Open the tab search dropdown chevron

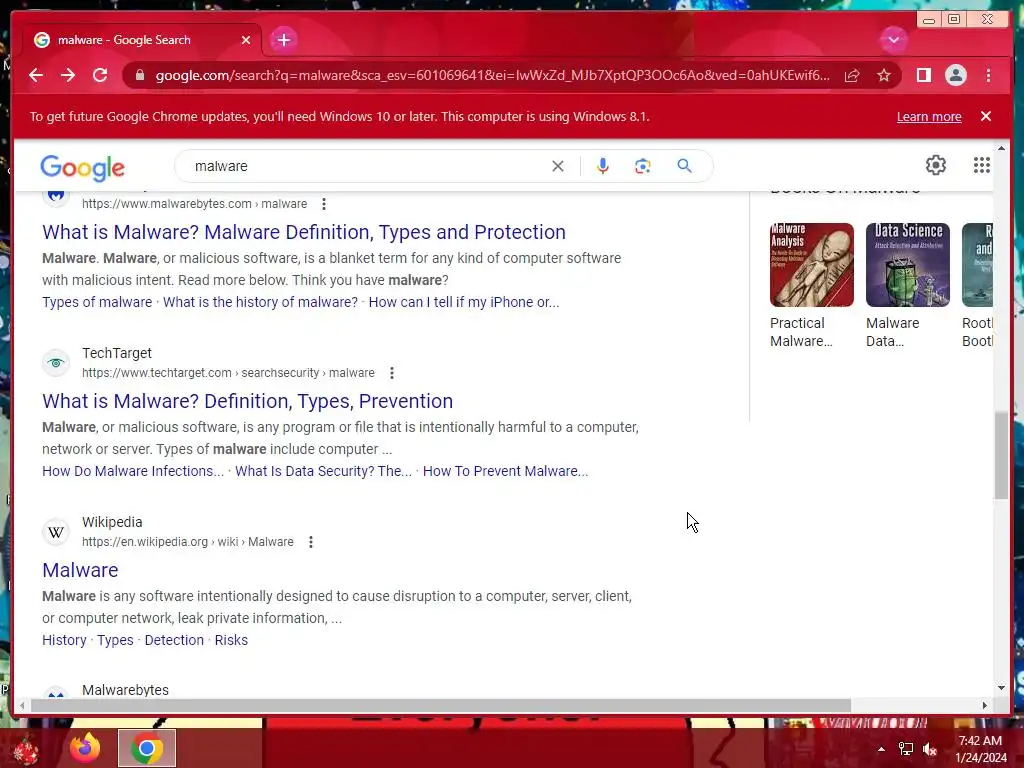coord(893,40)
